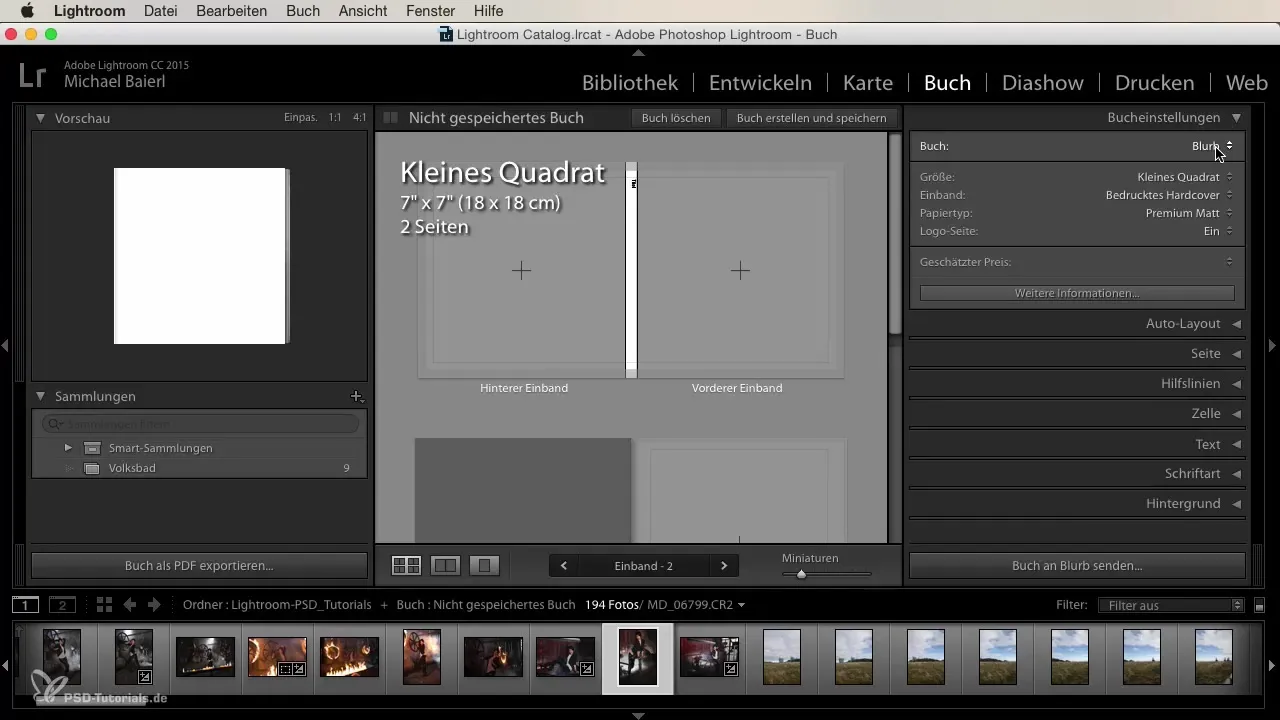Open the Apple menu
Viewport: 1280px width, 720px height.
[x=27, y=11]
